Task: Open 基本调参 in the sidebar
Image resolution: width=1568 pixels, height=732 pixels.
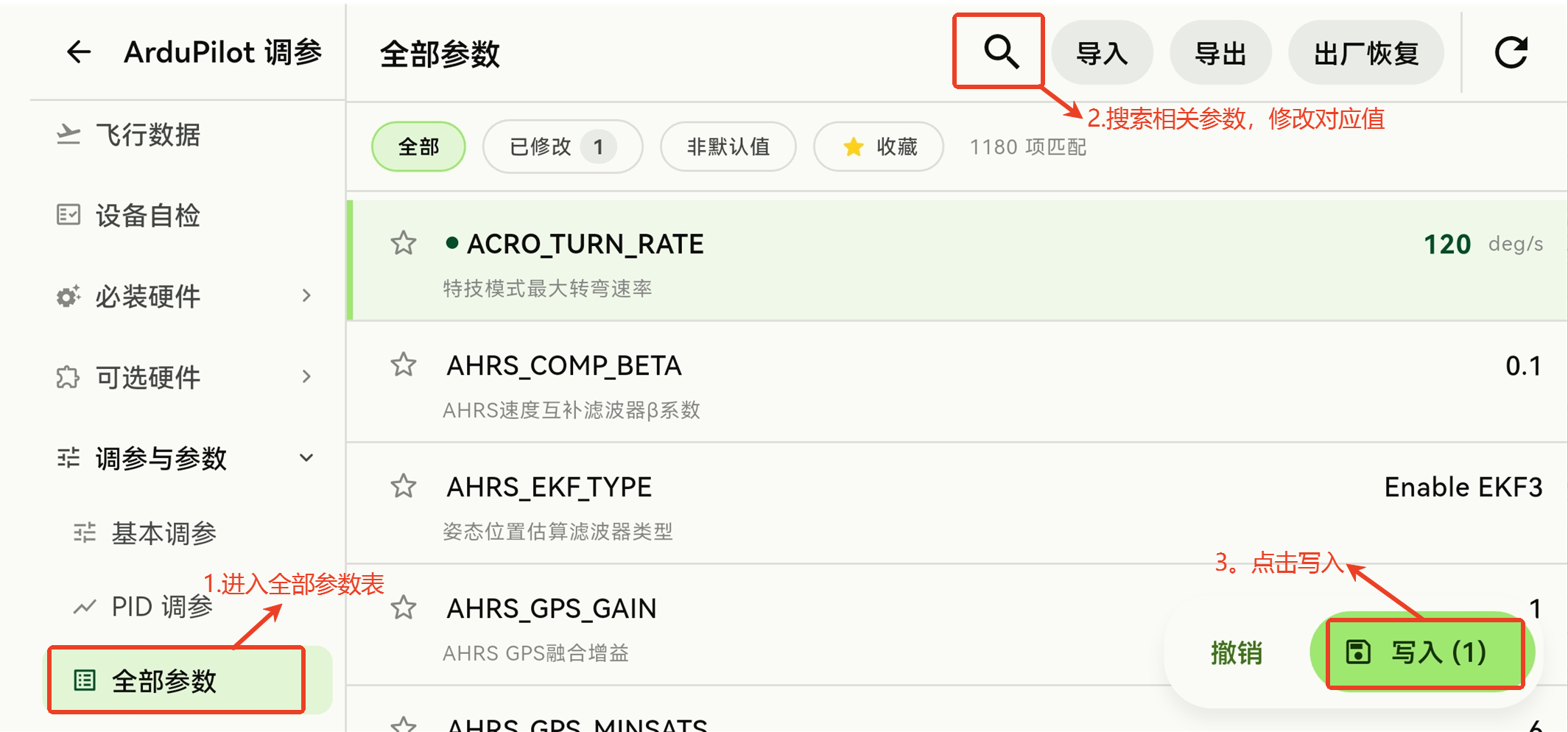Action: [164, 533]
